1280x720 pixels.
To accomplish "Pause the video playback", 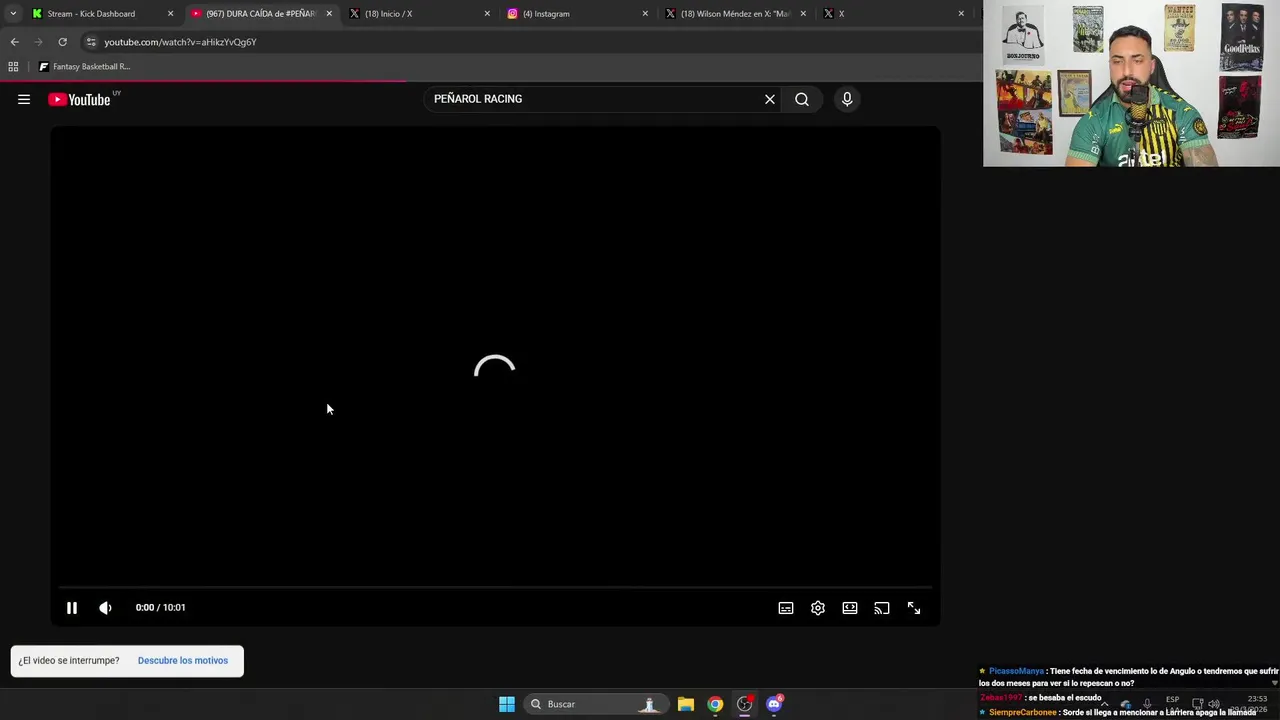I will tap(72, 607).
